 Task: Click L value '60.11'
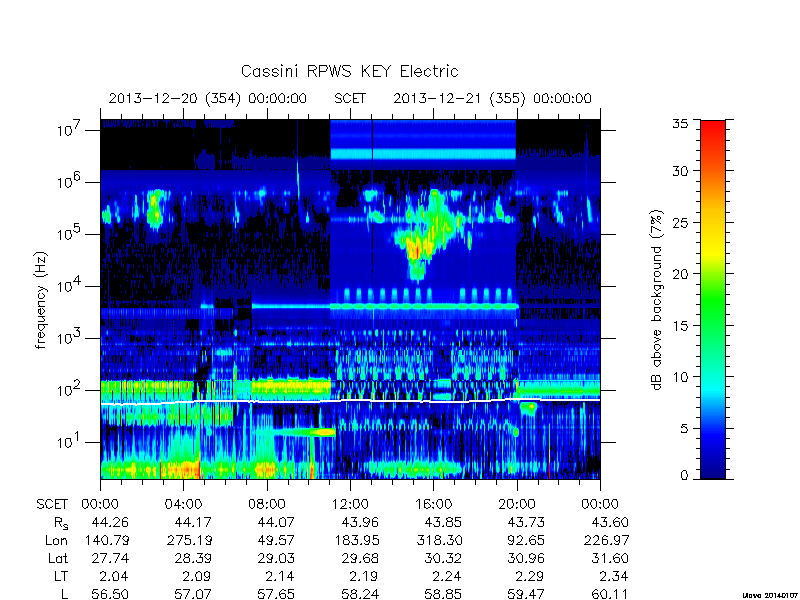click(610, 594)
